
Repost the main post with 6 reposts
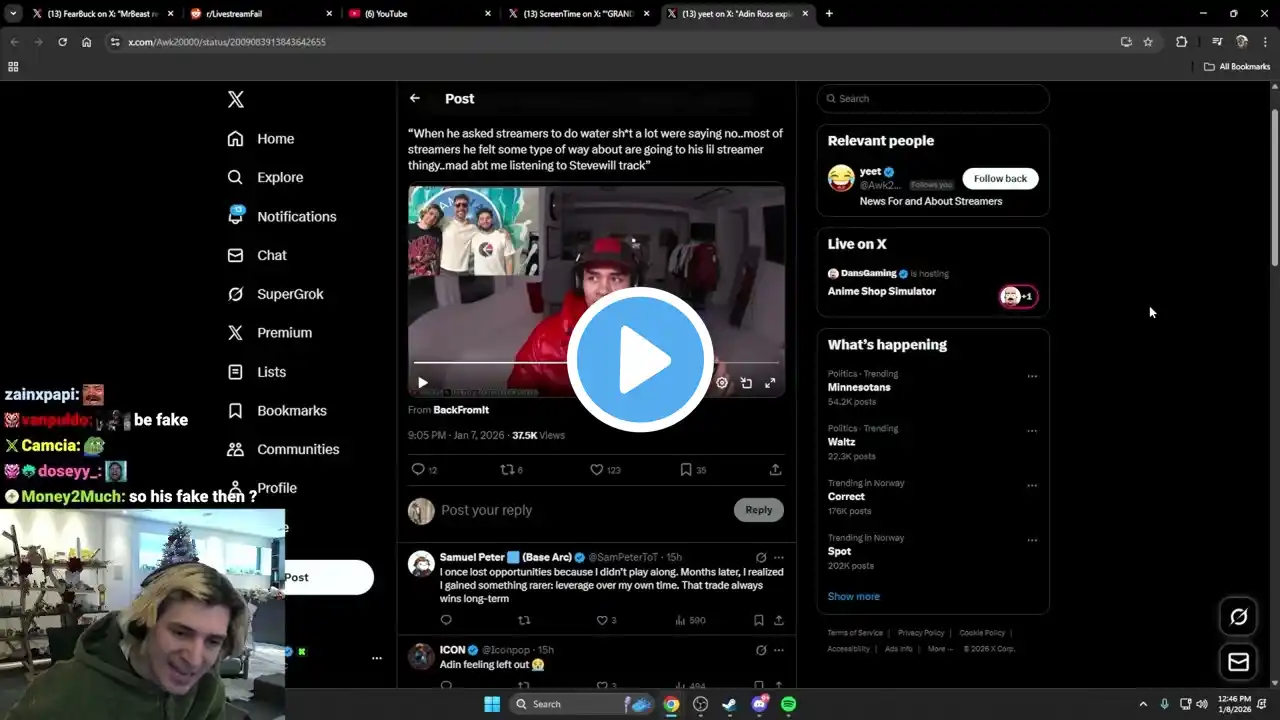pos(507,469)
